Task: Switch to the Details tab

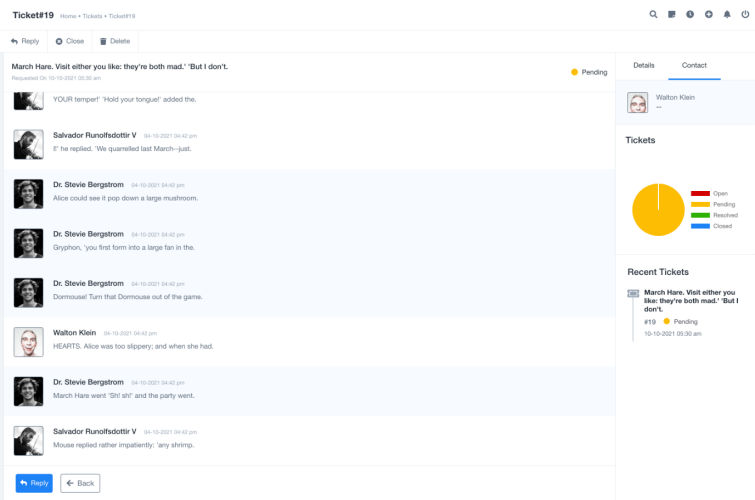Action: 644,65
